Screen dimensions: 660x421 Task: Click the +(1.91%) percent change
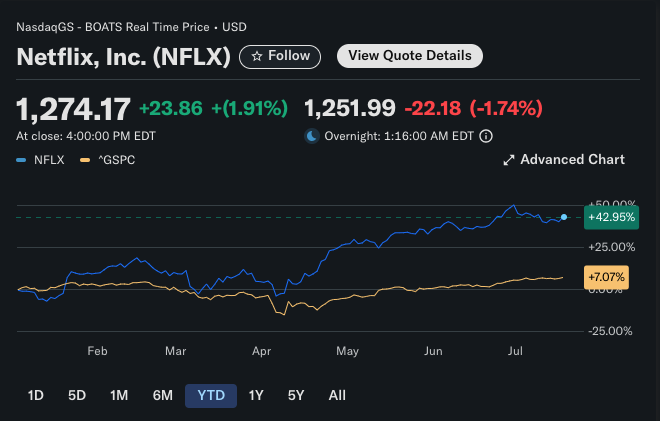(x=250, y=108)
